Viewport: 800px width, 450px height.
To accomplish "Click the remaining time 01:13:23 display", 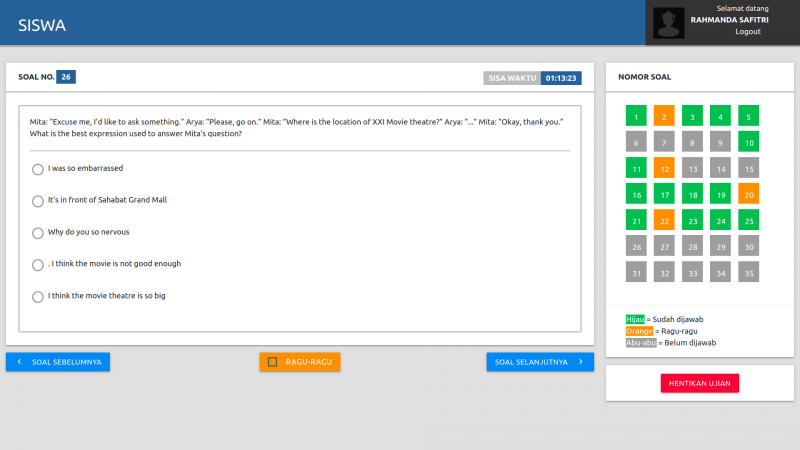I will (x=561, y=78).
